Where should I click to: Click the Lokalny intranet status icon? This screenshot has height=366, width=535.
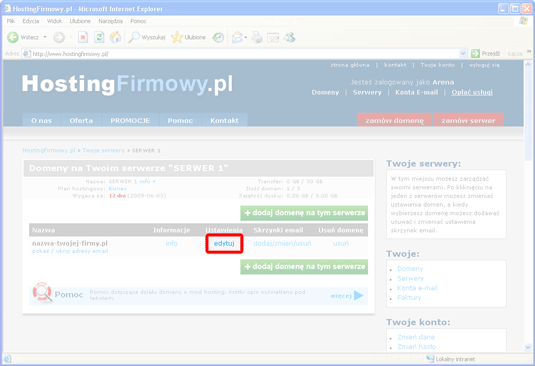click(x=430, y=358)
